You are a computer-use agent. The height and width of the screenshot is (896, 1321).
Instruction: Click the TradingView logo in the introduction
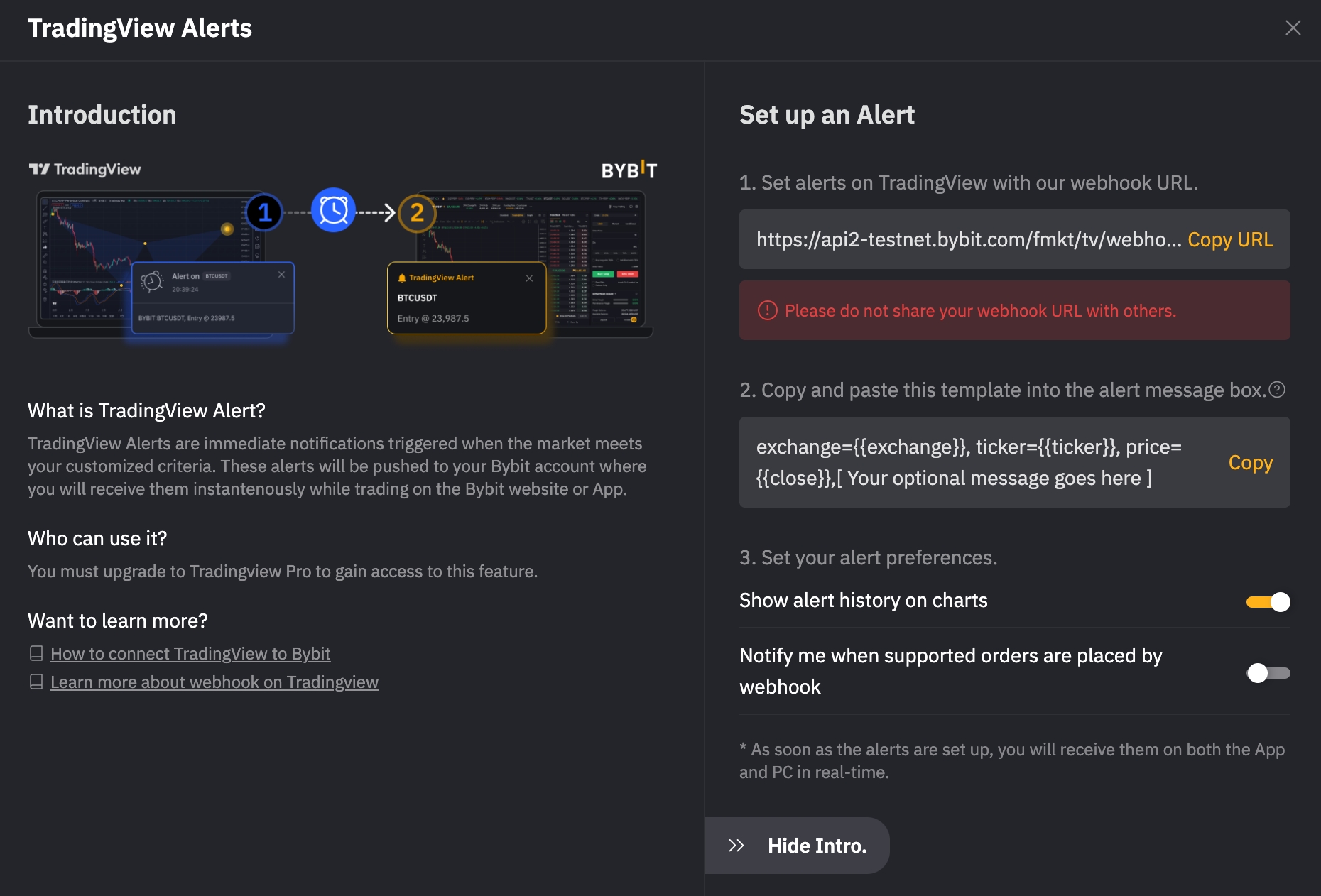(x=85, y=169)
